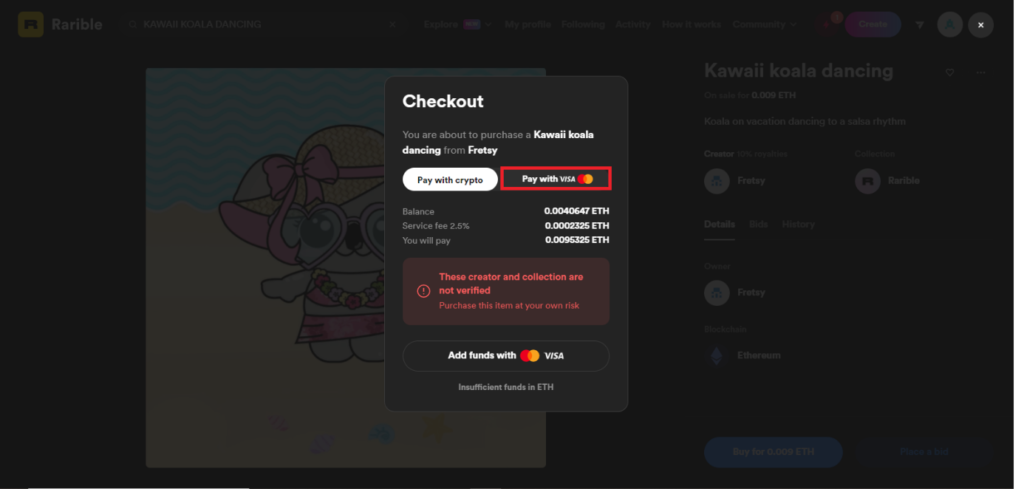Image resolution: width=1024 pixels, height=489 pixels.
Task: Clear the search field with X icon
Action: click(x=392, y=25)
